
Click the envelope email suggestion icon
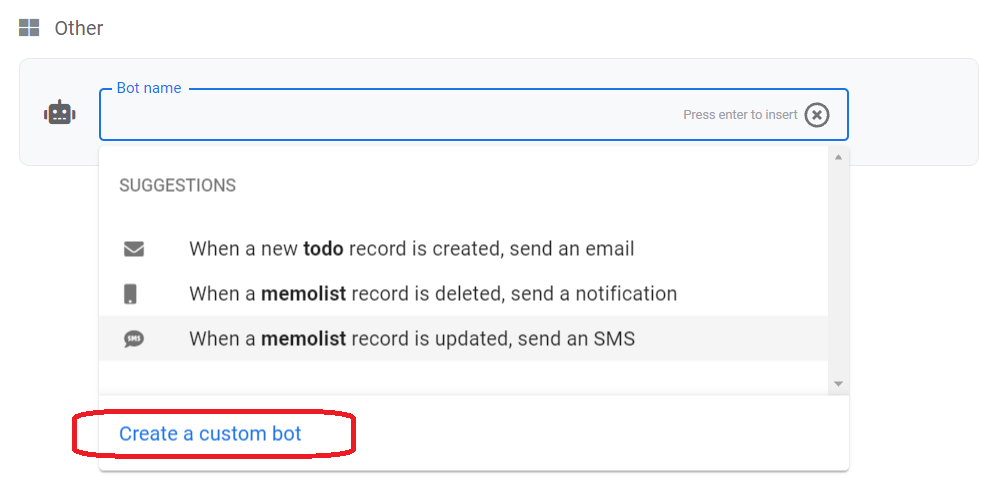134,249
